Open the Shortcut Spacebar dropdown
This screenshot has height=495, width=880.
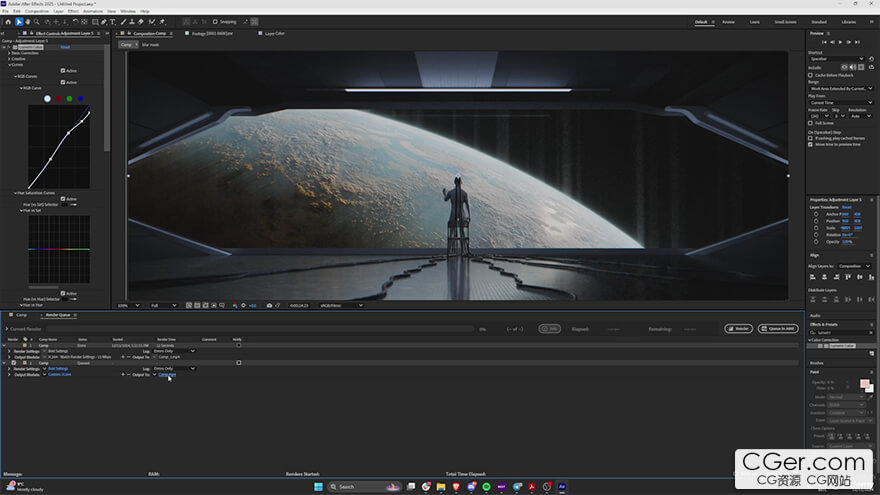836,59
